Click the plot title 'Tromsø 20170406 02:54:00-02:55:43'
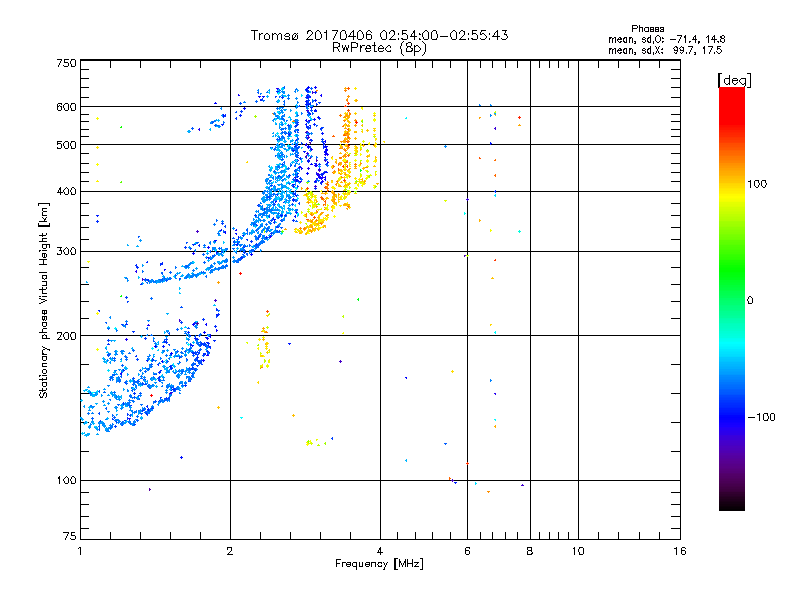 pos(379,35)
